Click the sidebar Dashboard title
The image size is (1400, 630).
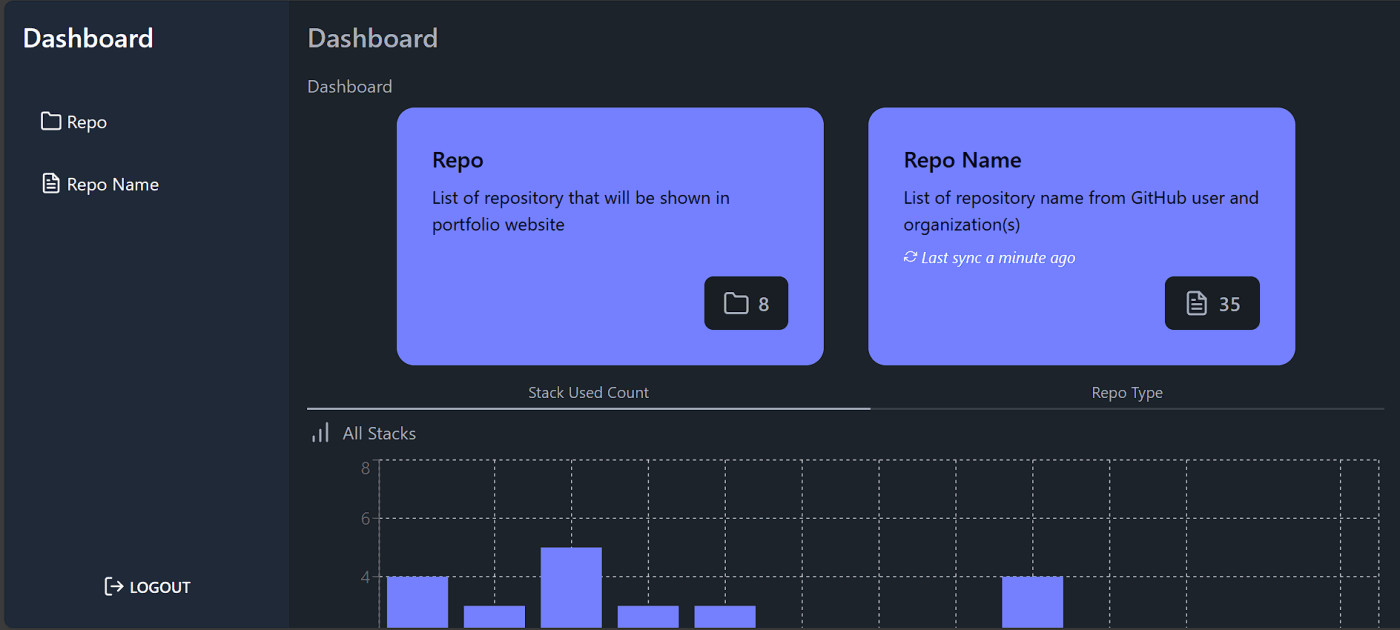(x=88, y=39)
